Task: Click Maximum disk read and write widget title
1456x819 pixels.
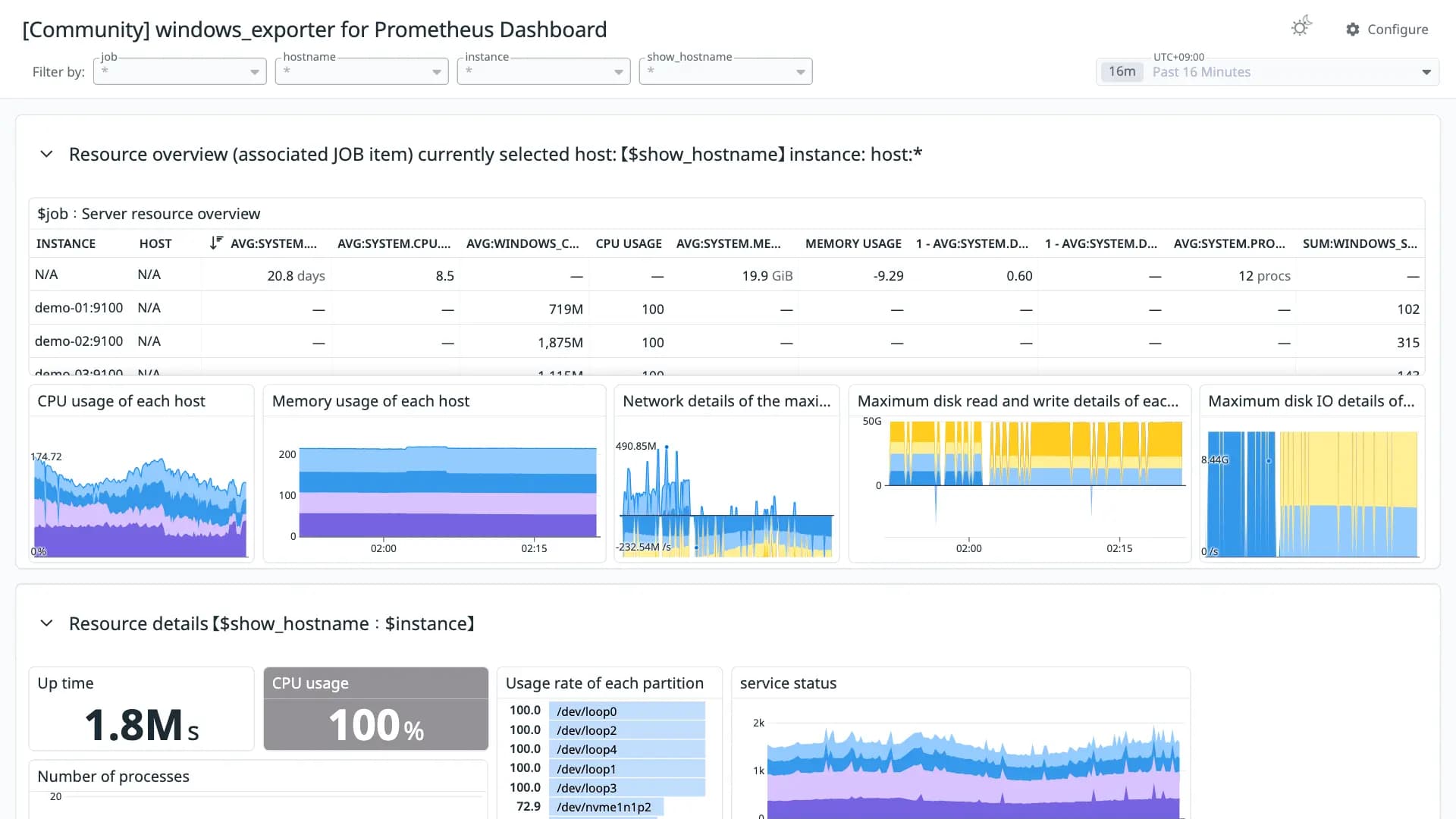Action: (1018, 401)
